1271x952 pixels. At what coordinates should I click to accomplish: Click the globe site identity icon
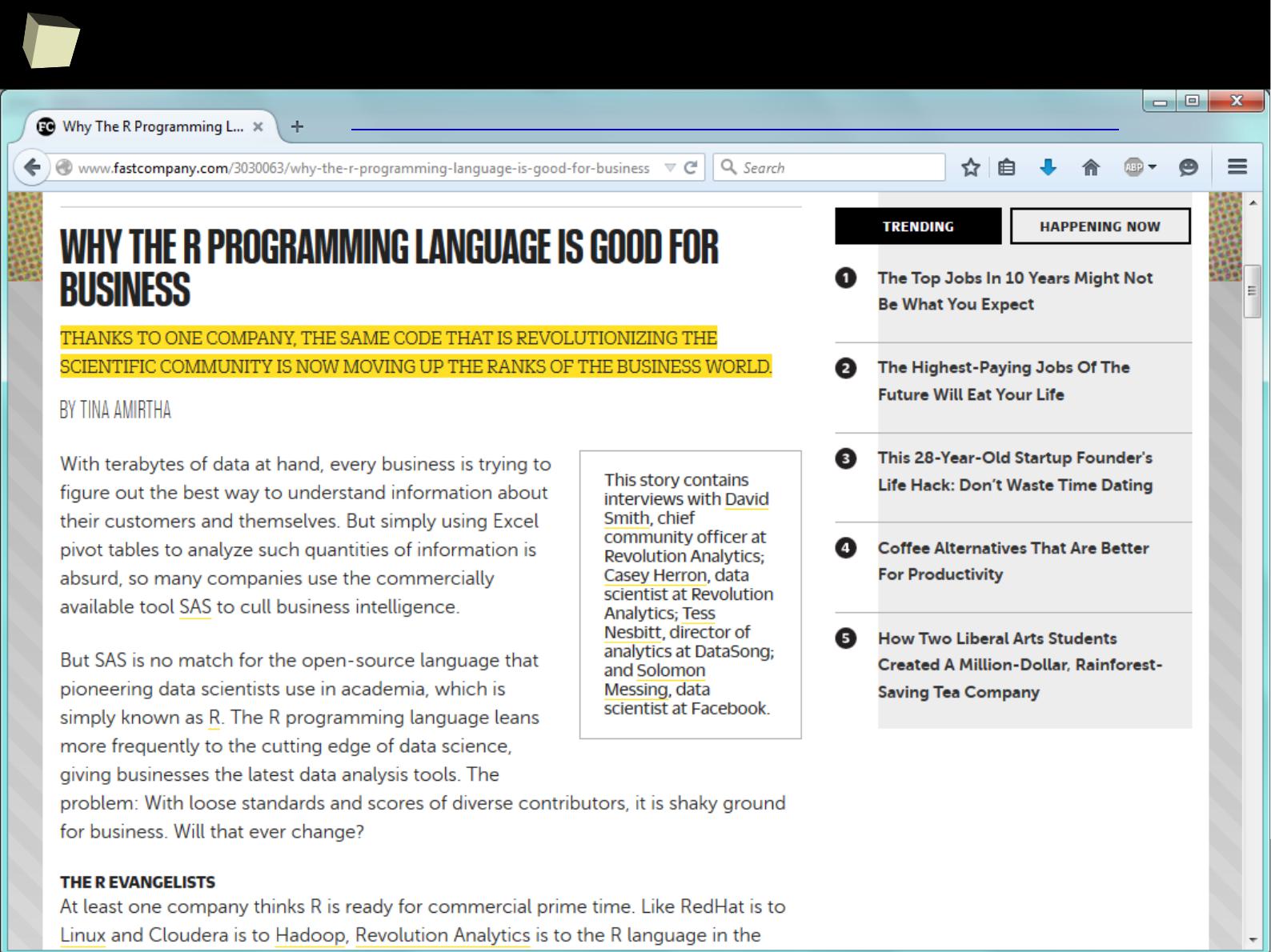click(x=64, y=167)
